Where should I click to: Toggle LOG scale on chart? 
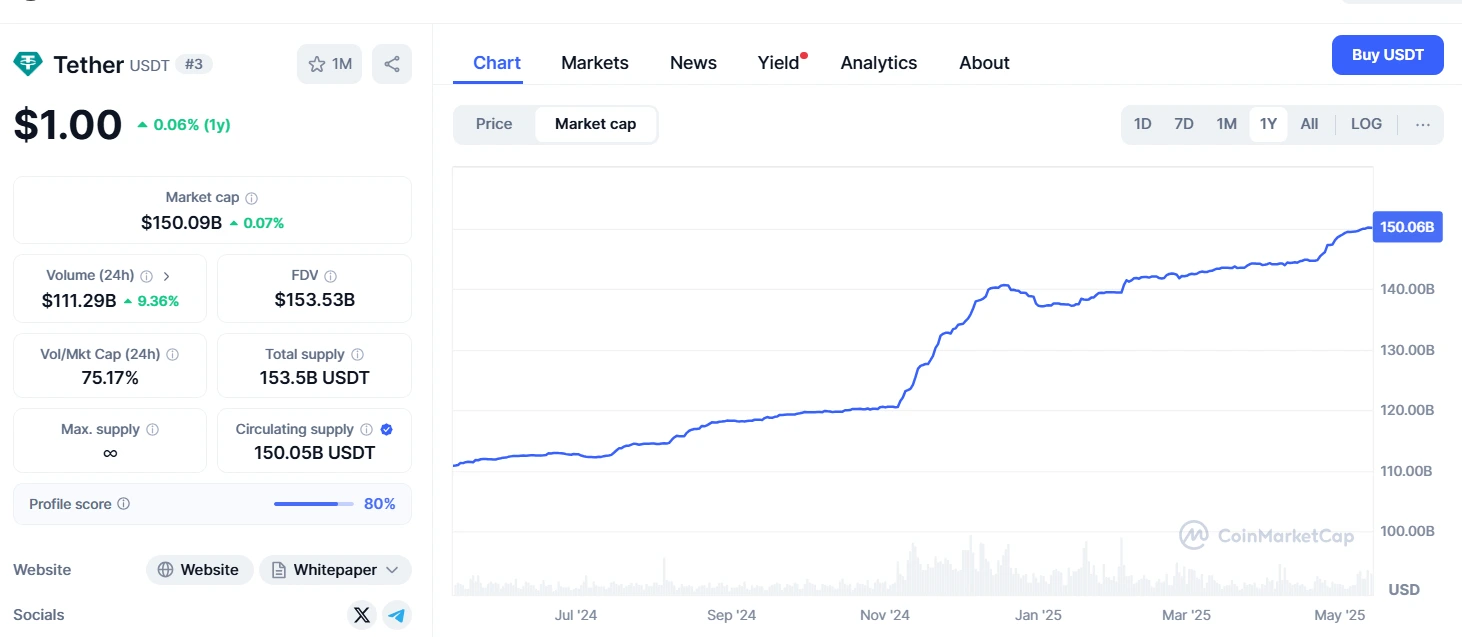pos(1366,124)
